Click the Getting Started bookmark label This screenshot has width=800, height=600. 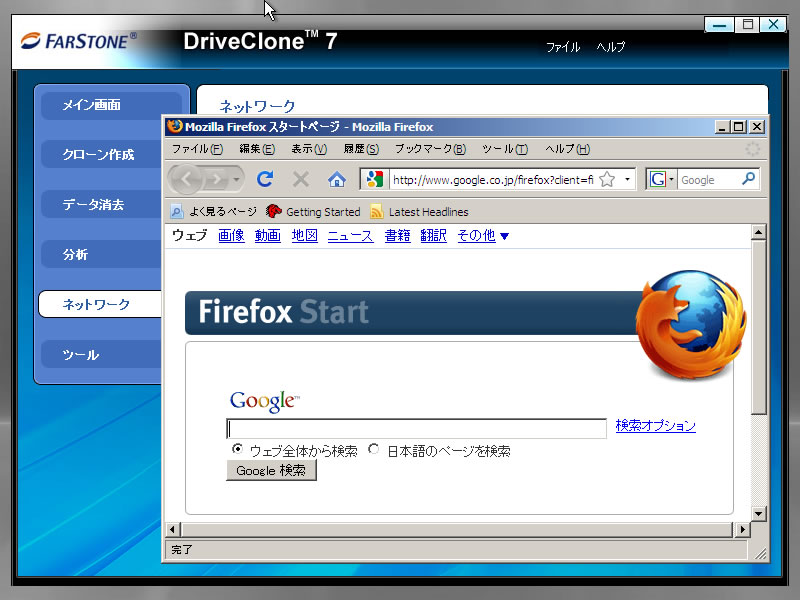[x=323, y=212]
